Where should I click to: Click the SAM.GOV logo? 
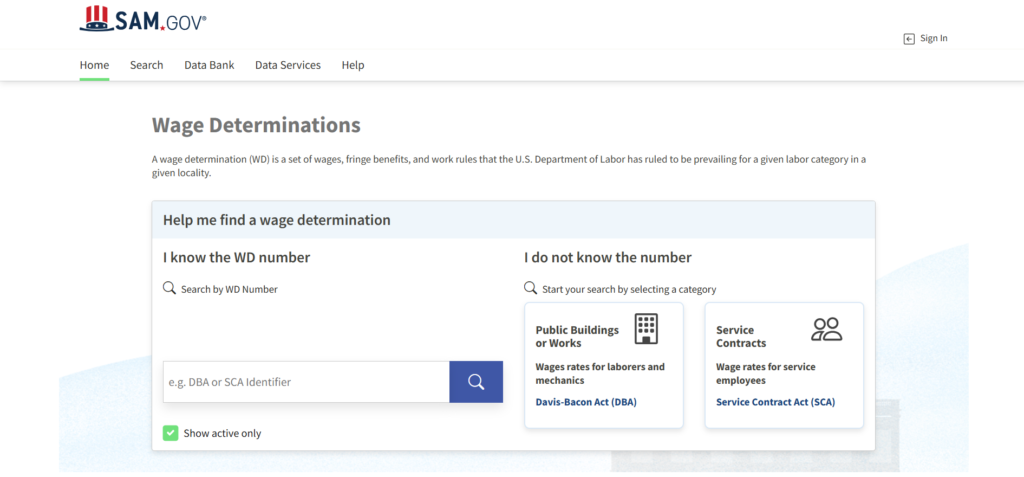click(143, 19)
